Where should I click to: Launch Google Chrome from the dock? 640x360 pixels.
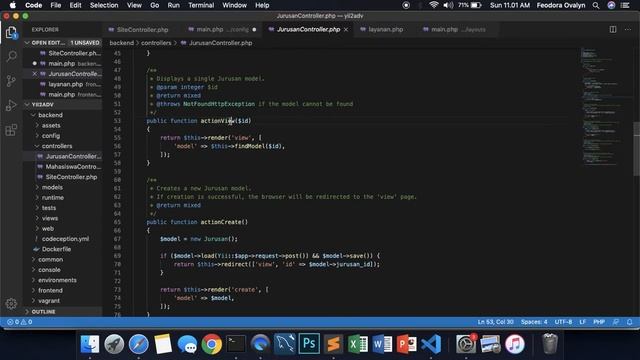pyautogui.click(x=211, y=344)
